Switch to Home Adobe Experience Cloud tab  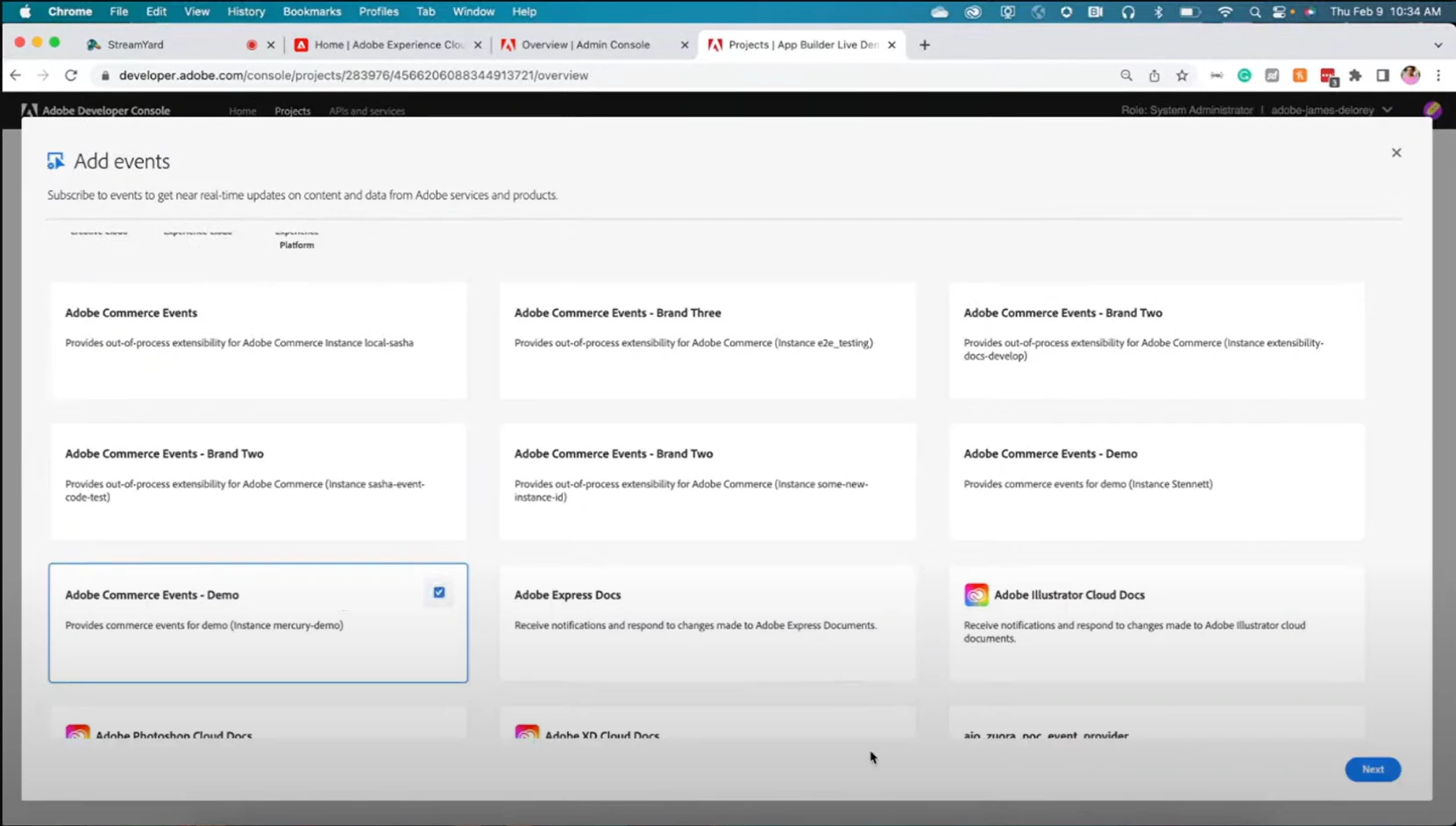388,45
